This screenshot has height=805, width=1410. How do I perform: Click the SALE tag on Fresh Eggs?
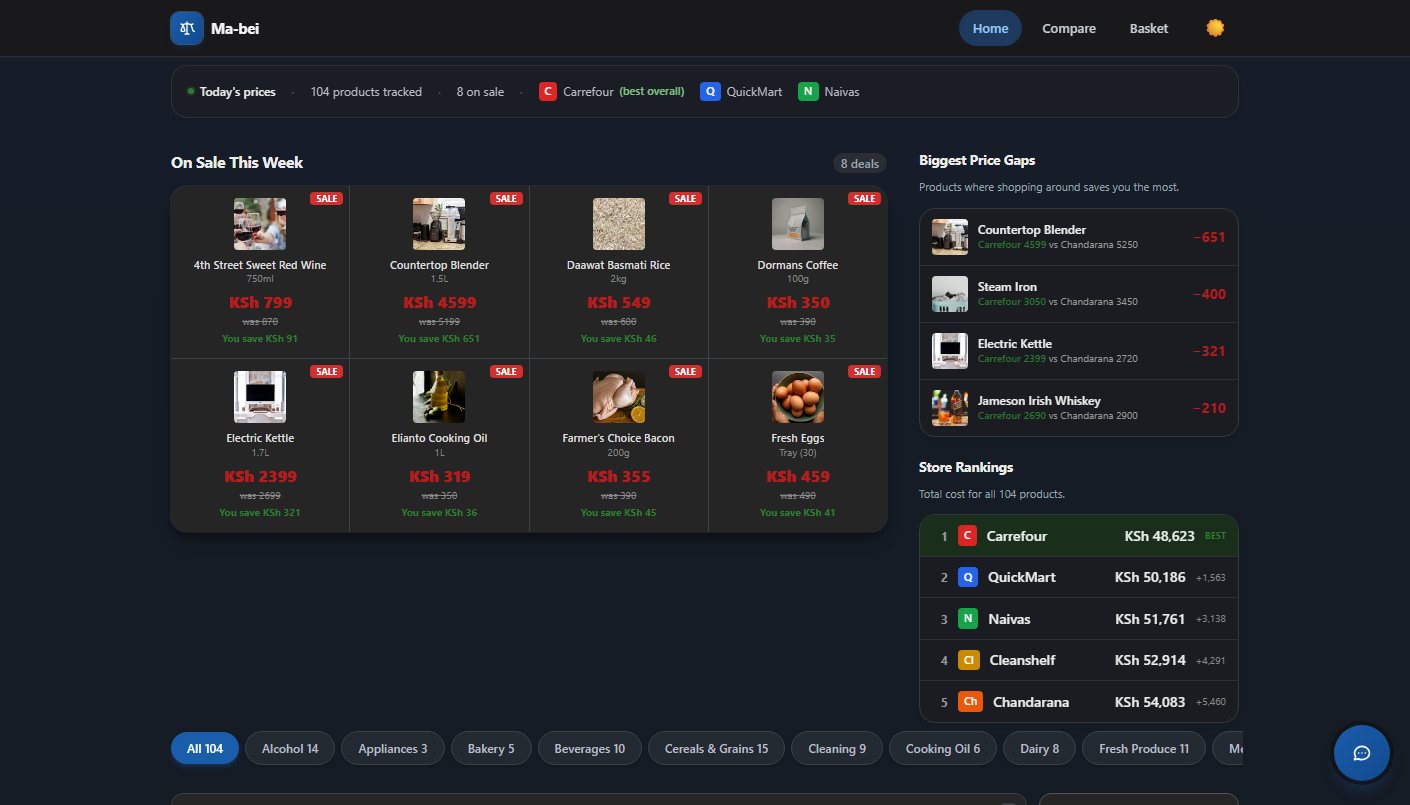[864, 371]
